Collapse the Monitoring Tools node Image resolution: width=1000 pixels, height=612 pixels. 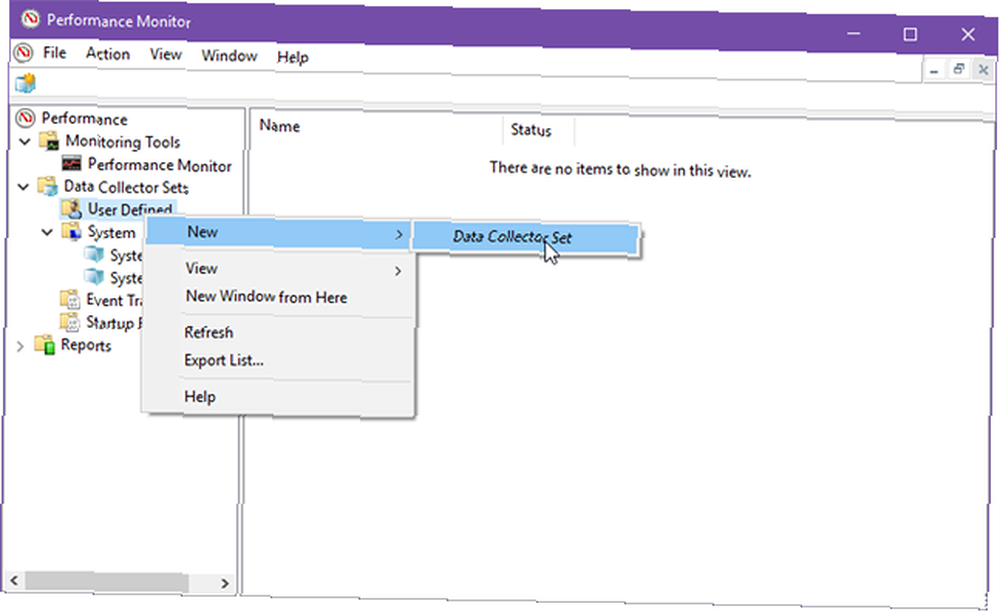(x=25, y=142)
